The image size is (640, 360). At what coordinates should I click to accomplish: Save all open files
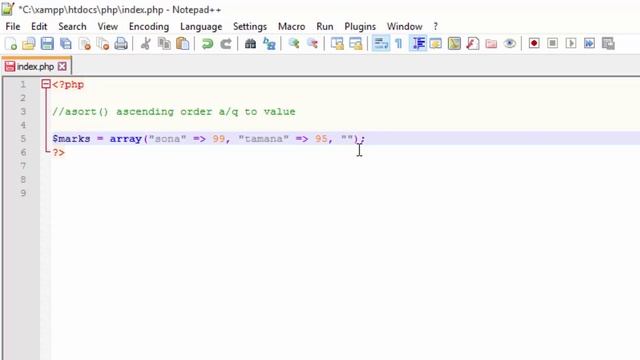66,43
